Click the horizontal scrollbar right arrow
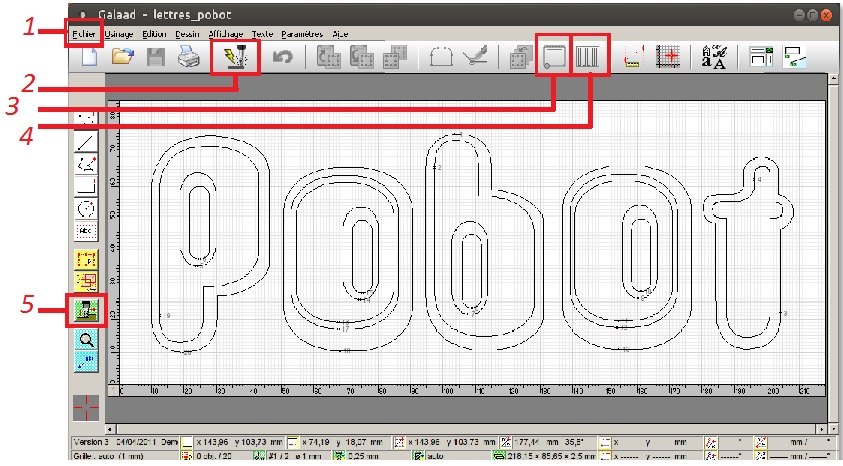This screenshot has height=466, width=843. [x=821, y=429]
